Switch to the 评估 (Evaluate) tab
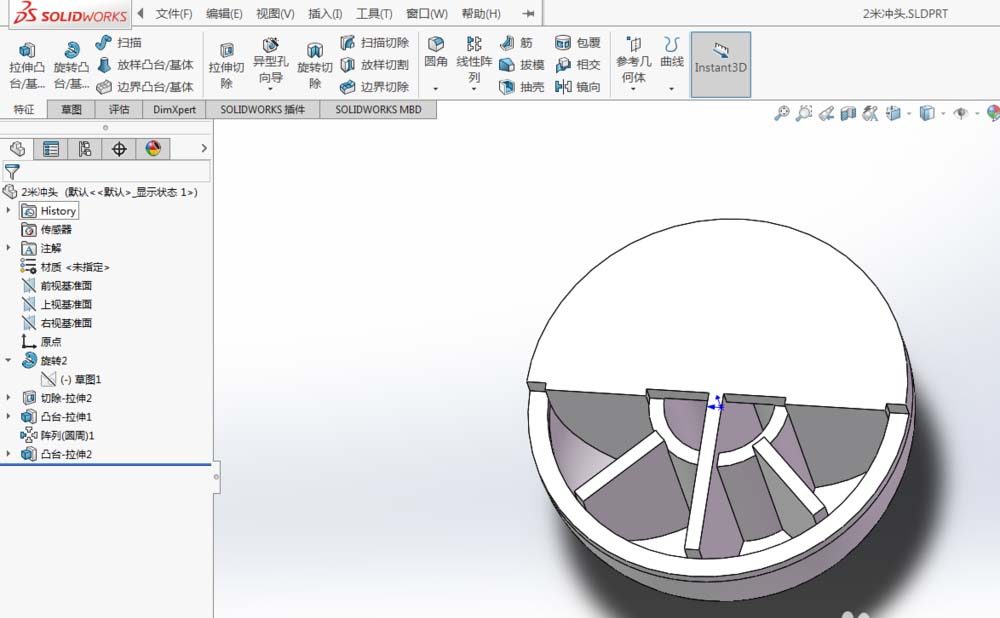The width and height of the screenshot is (1000, 618). click(119, 110)
